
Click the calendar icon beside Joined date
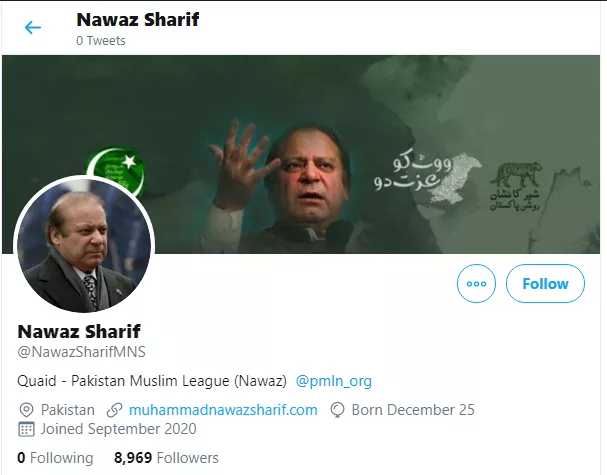tap(26, 429)
